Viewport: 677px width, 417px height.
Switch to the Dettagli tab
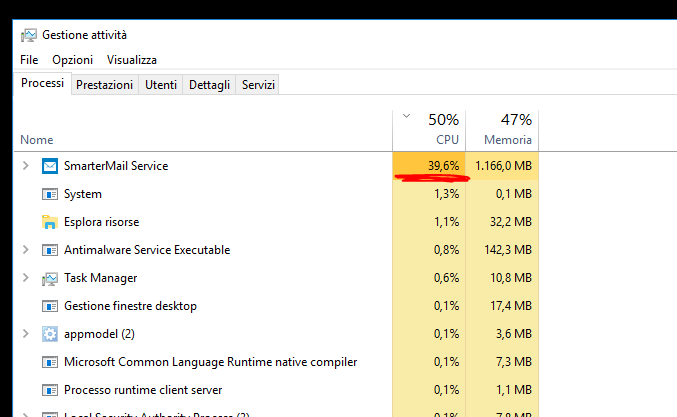[209, 85]
